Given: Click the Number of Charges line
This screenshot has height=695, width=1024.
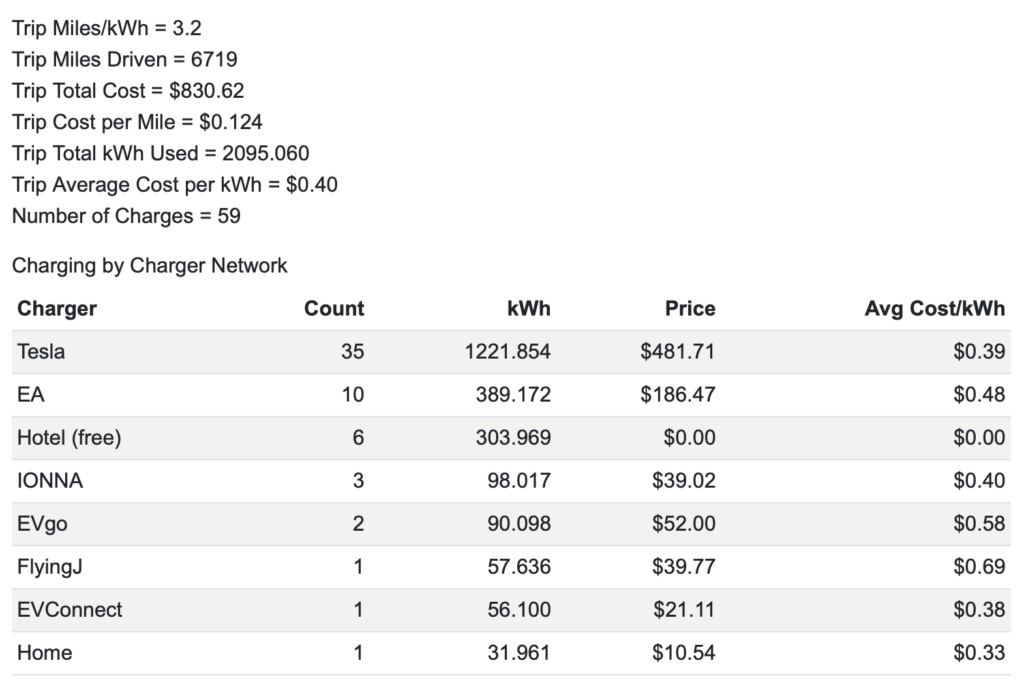Looking at the screenshot, I should tap(126, 216).
